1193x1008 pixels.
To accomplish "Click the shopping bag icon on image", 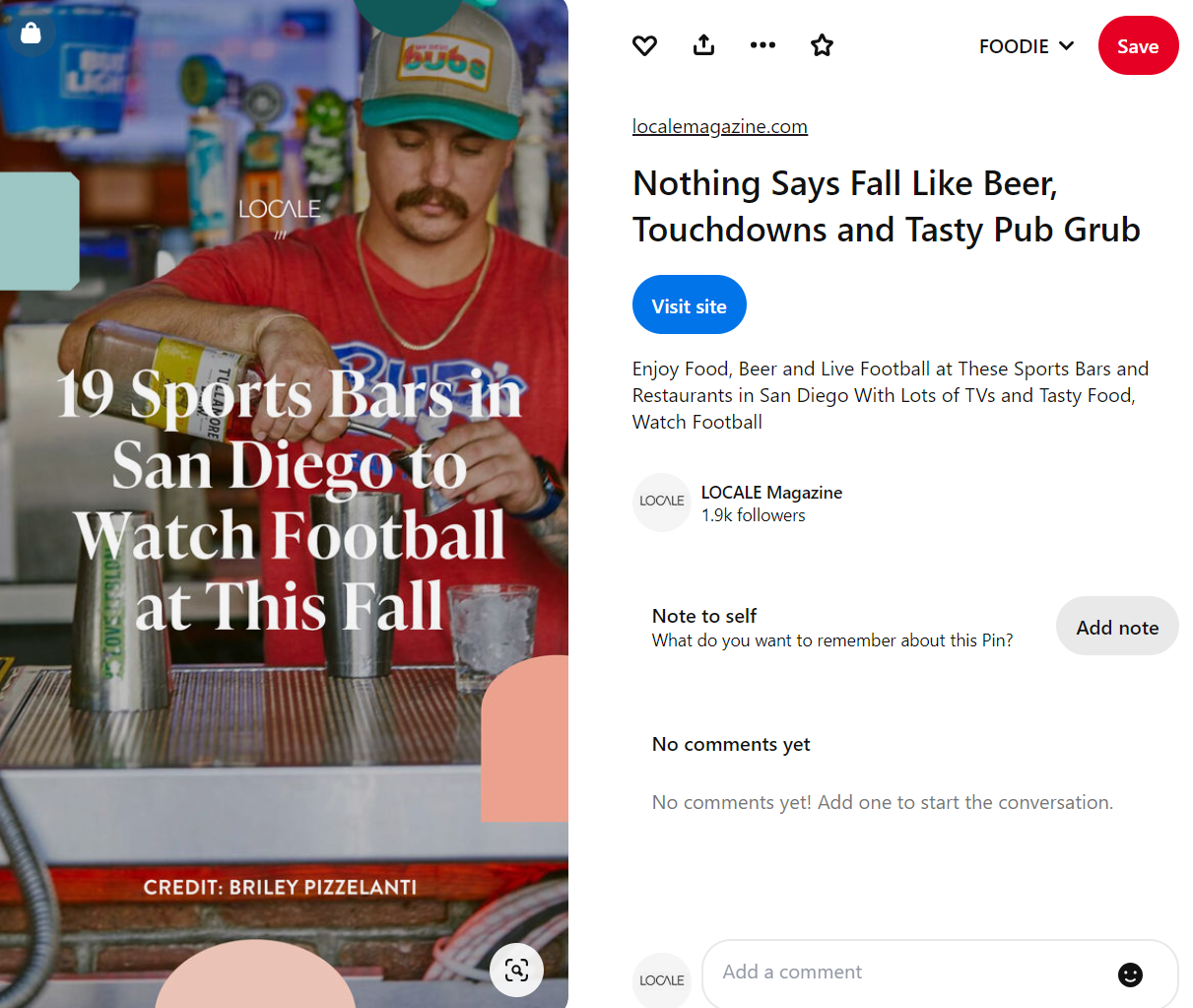I will [31, 34].
